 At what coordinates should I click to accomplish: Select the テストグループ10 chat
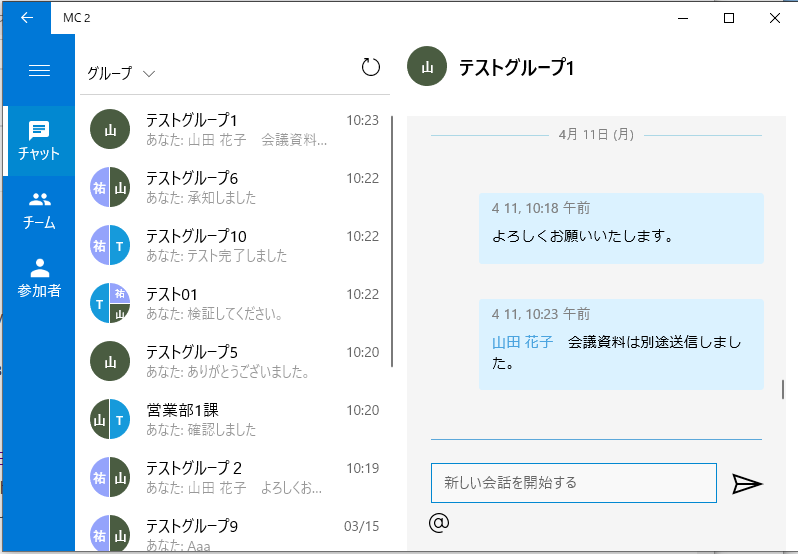click(235, 245)
